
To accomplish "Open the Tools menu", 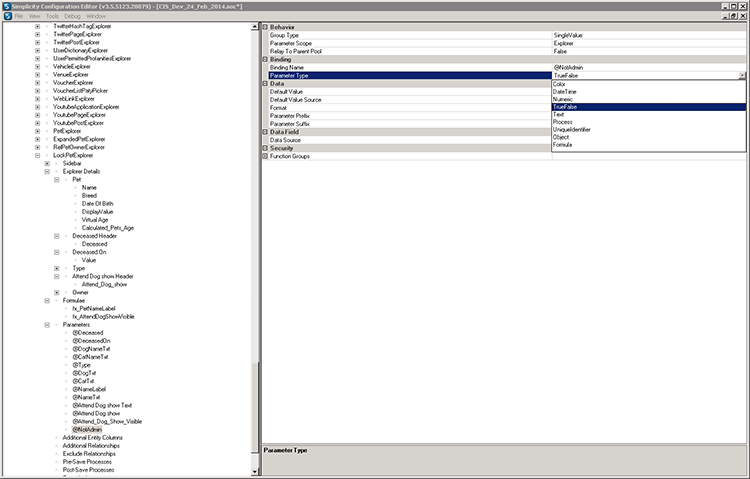I will (x=51, y=17).
